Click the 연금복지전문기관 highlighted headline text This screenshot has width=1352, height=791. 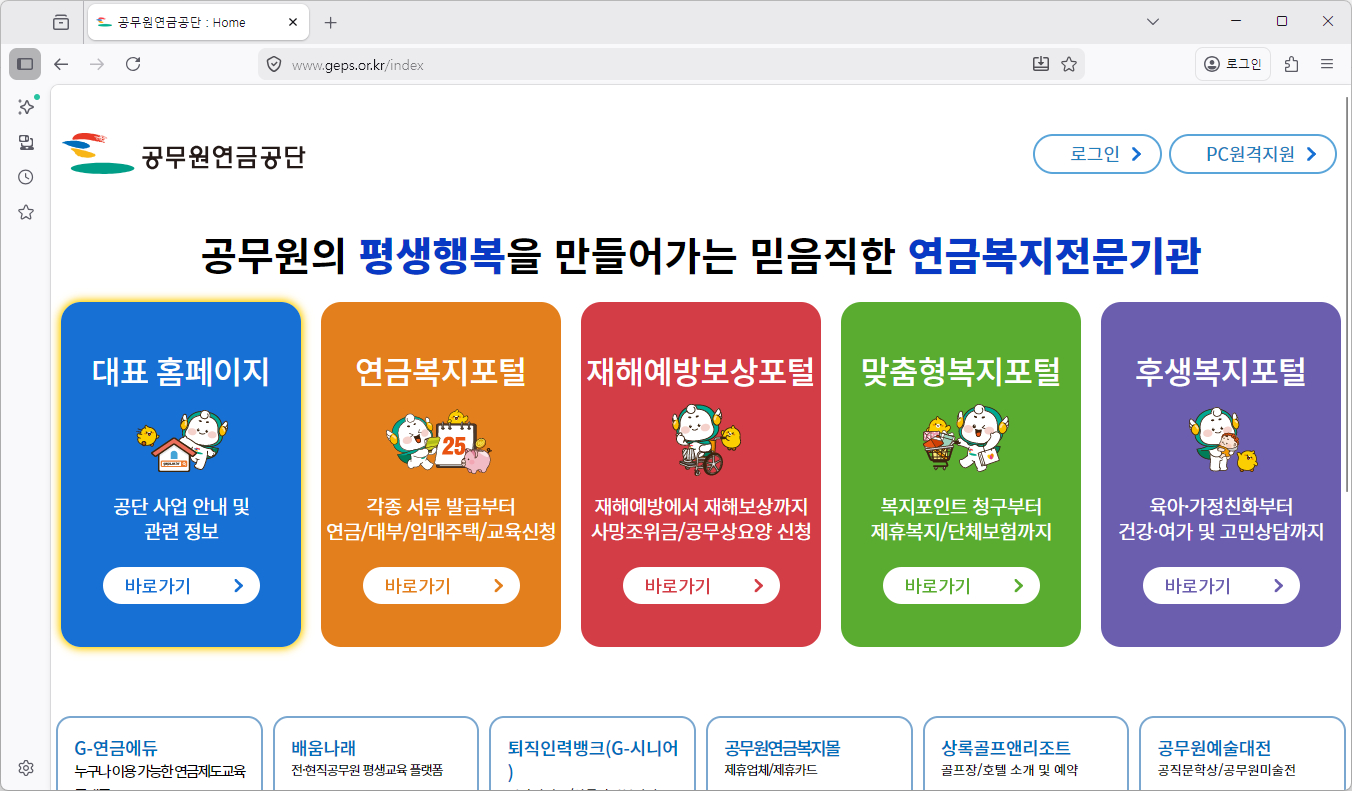click(1055, 257)
